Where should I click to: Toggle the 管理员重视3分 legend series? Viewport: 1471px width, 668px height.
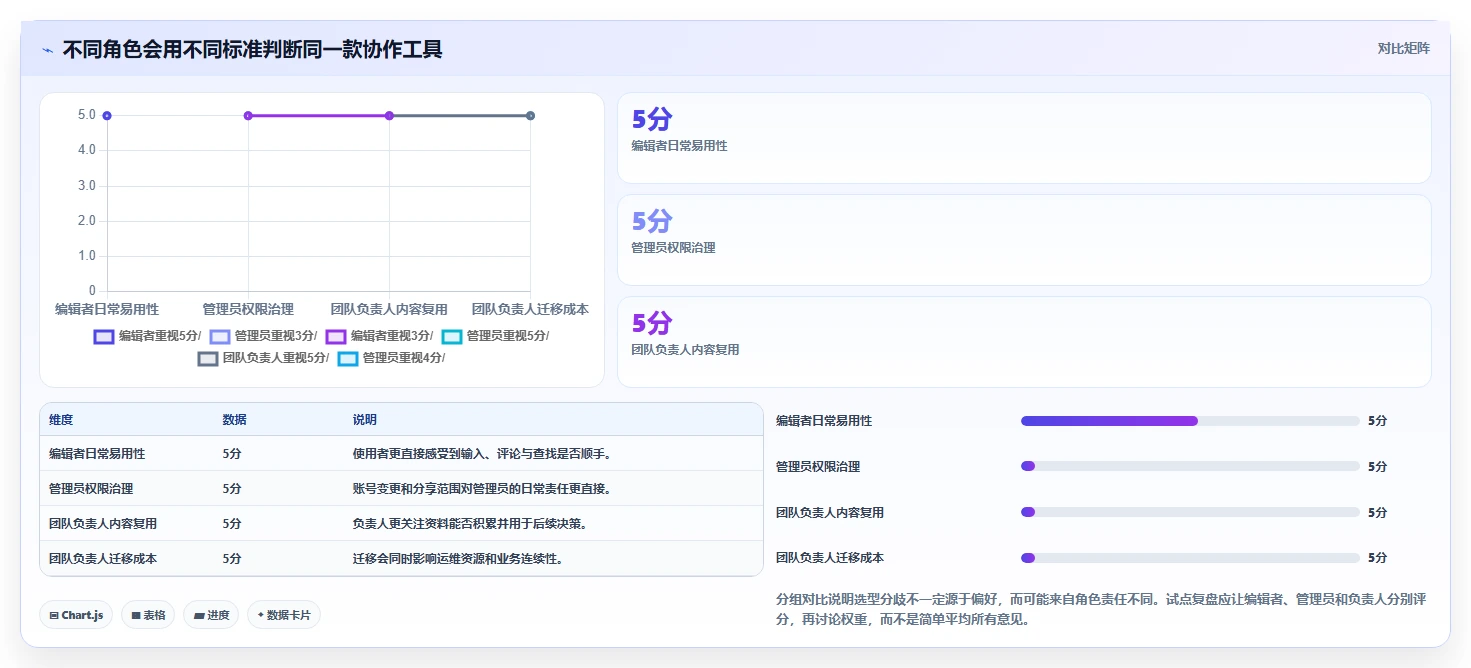(x=263, y=336)
